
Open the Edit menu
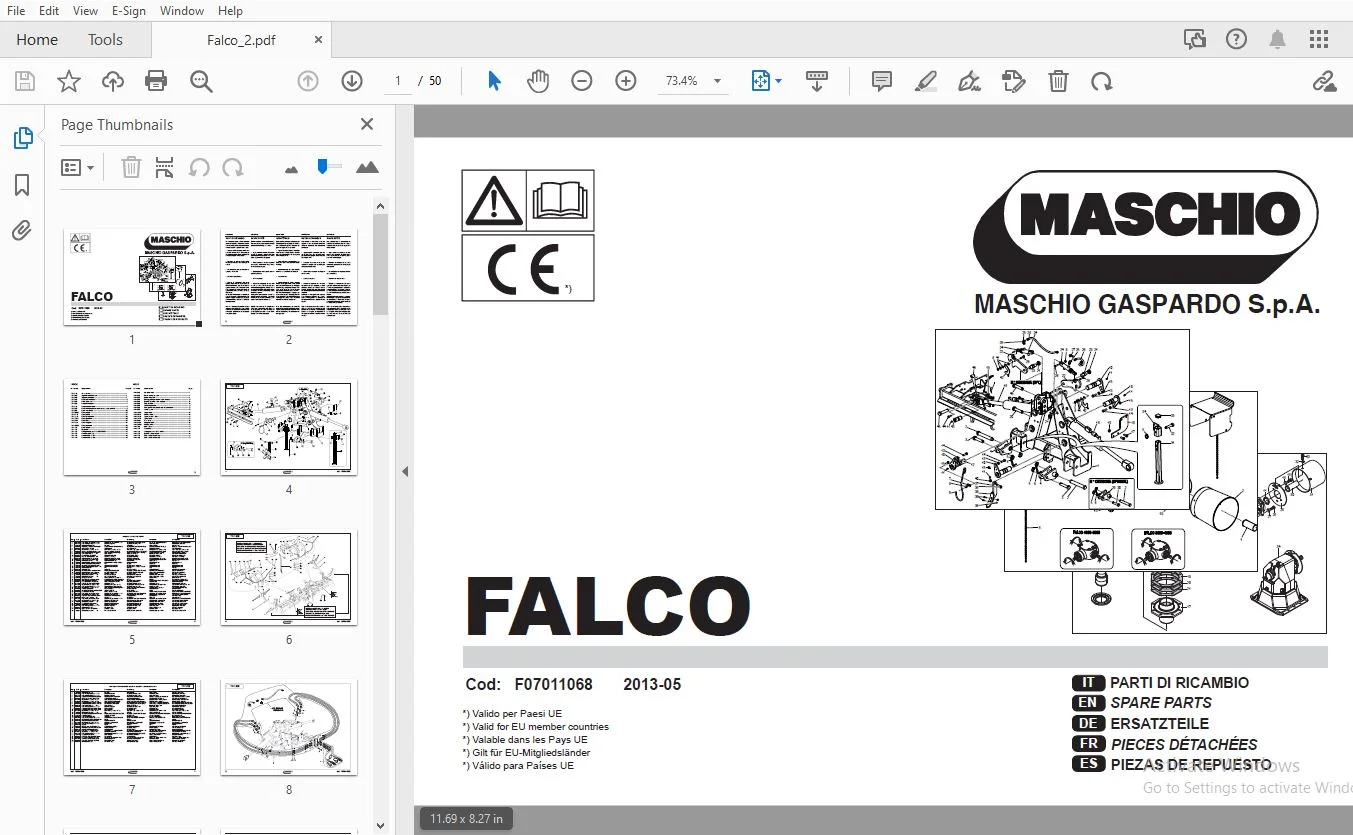(x=49, y=10)
